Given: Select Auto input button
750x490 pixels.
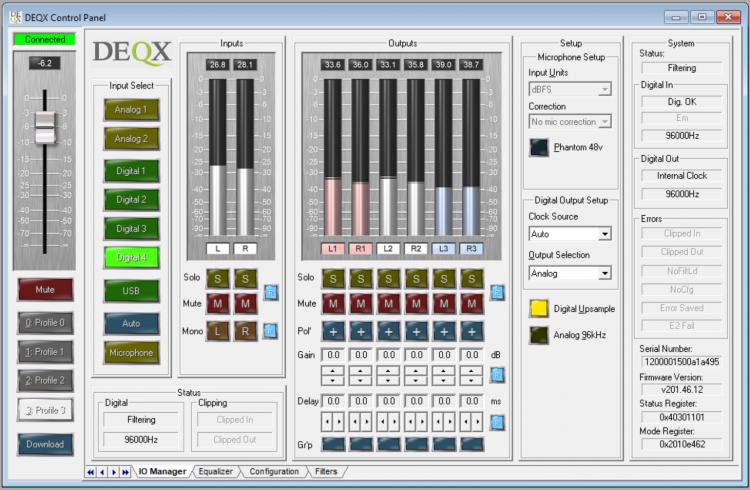Looking at the screenshot, I should (x=131, y=323).
